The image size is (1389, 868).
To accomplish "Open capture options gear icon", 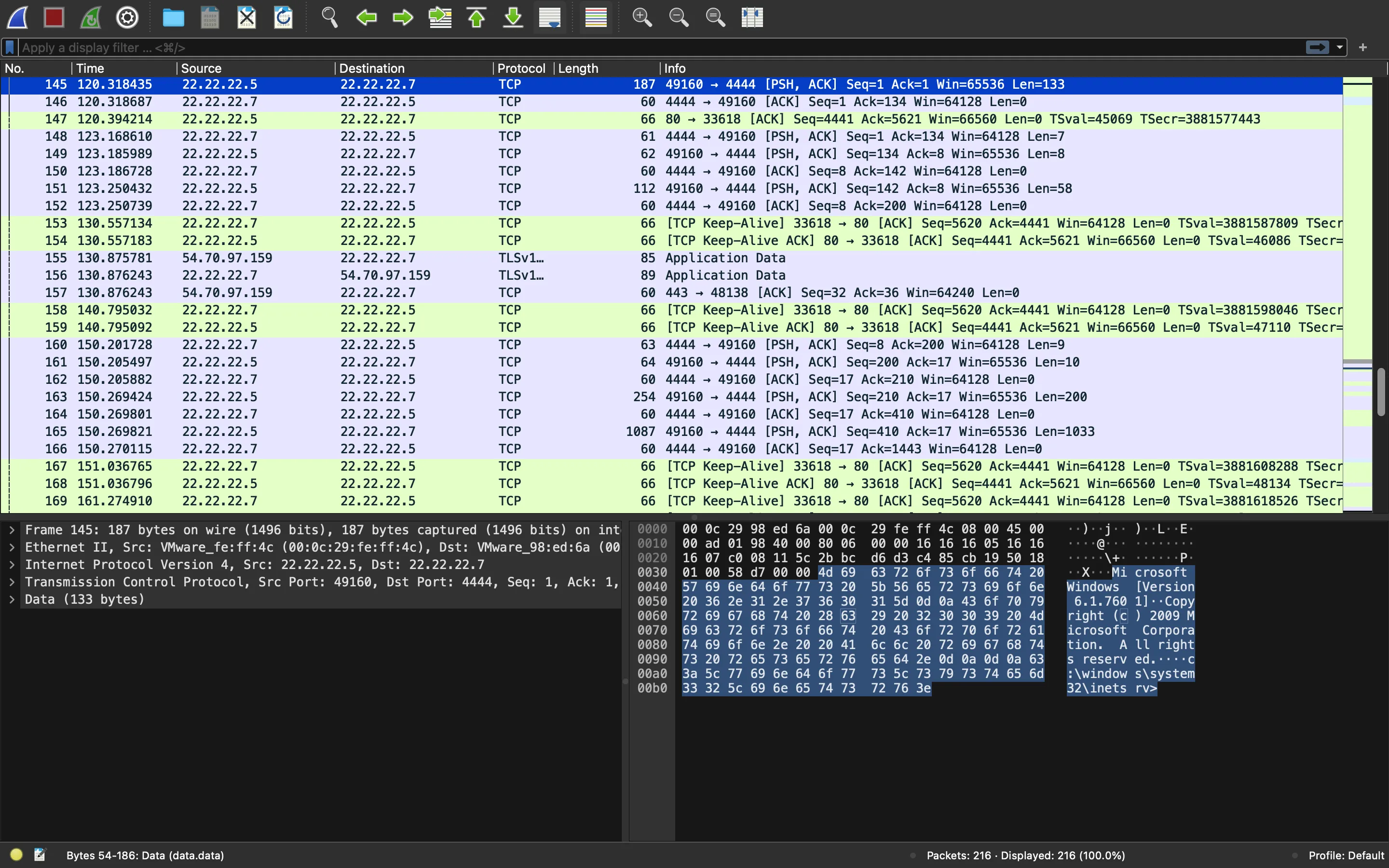I will (x=127, y=17).
